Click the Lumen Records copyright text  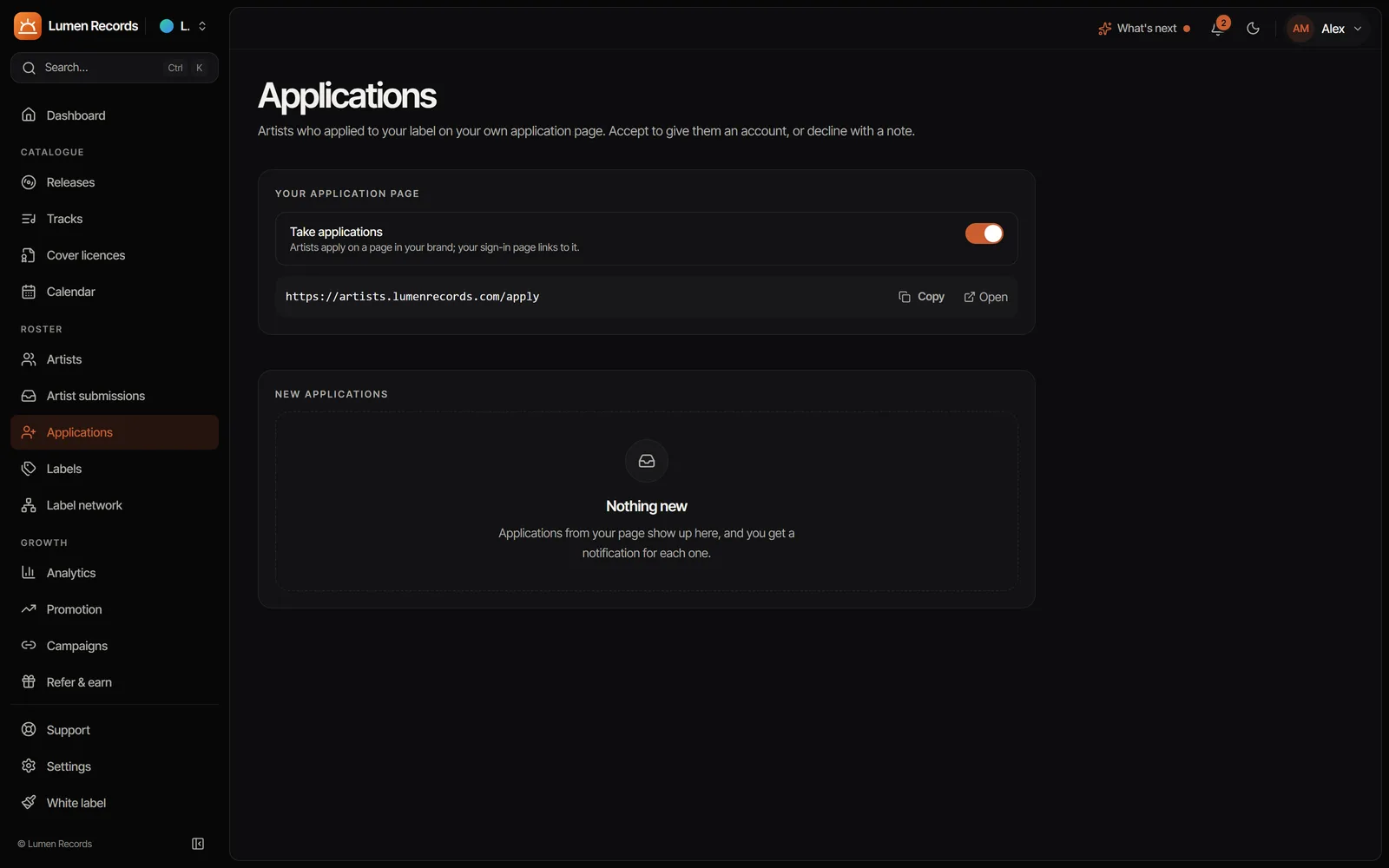55,844
